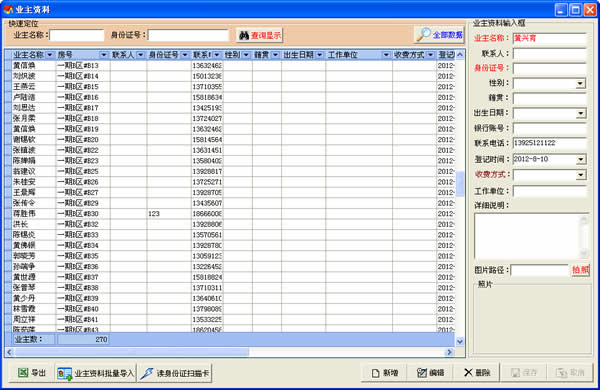Open 业主资料批量导入 batch import
The height and width of the screenshot is (390, 600).
[96, 373]
